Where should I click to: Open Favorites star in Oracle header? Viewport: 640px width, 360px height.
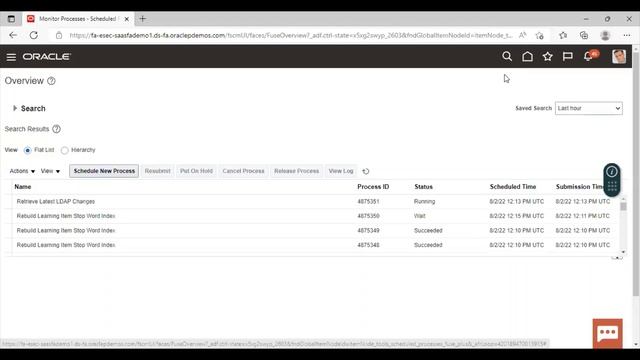(547, 56)
